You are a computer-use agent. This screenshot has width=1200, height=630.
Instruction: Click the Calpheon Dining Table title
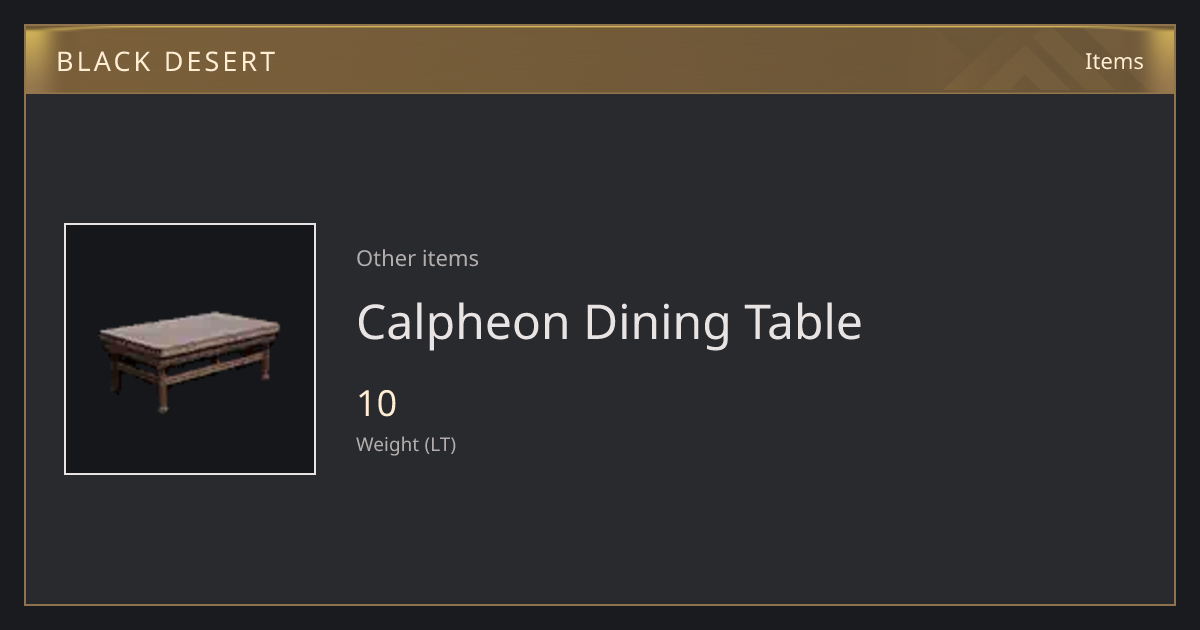point(609,322)
